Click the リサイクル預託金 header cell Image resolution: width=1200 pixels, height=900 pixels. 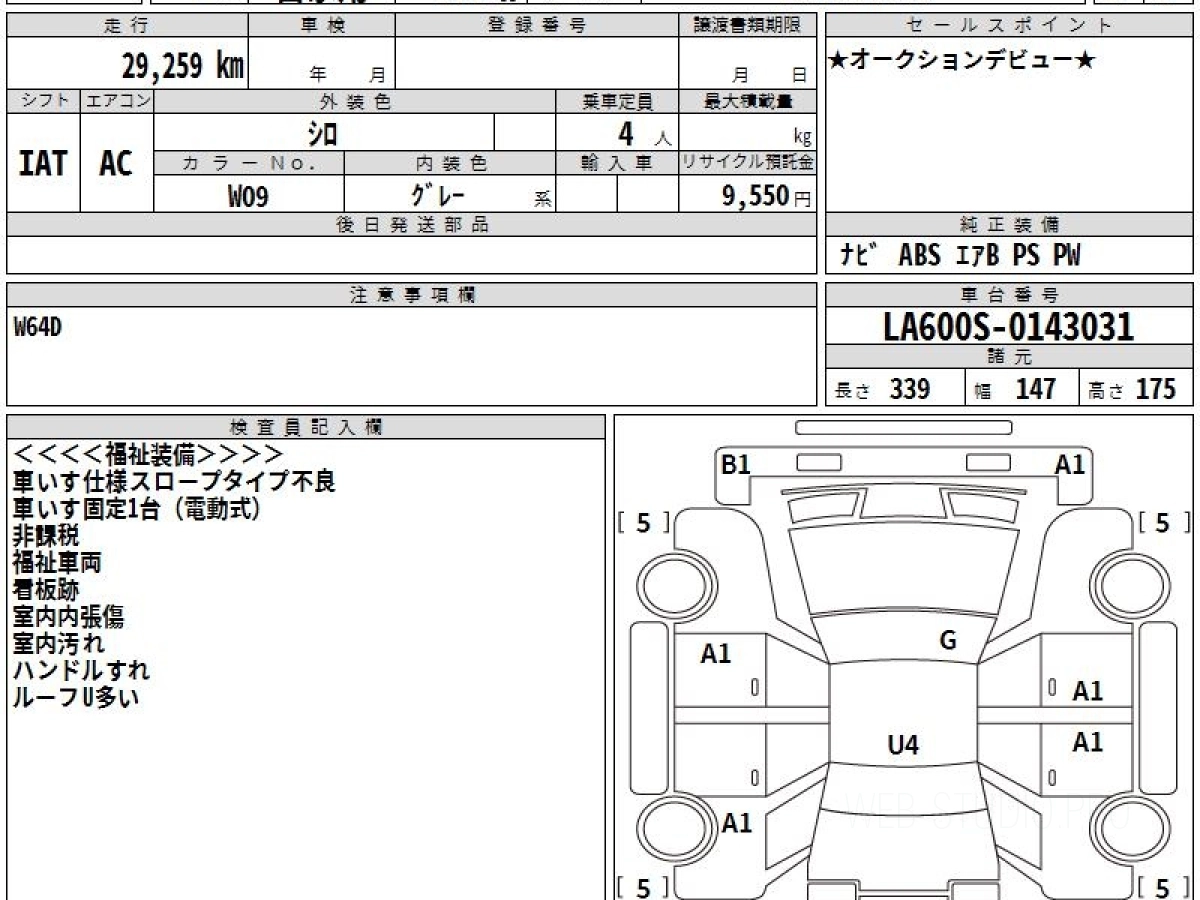(x=747, y=162)
